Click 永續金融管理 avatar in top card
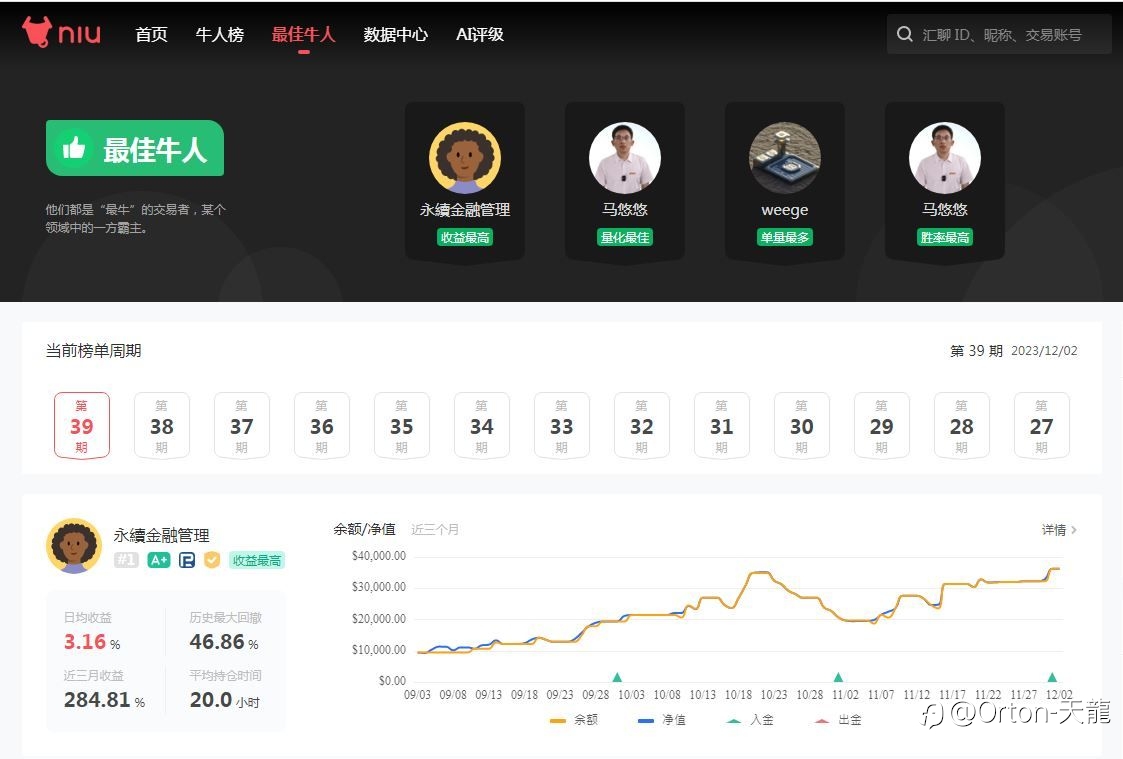 465,158
